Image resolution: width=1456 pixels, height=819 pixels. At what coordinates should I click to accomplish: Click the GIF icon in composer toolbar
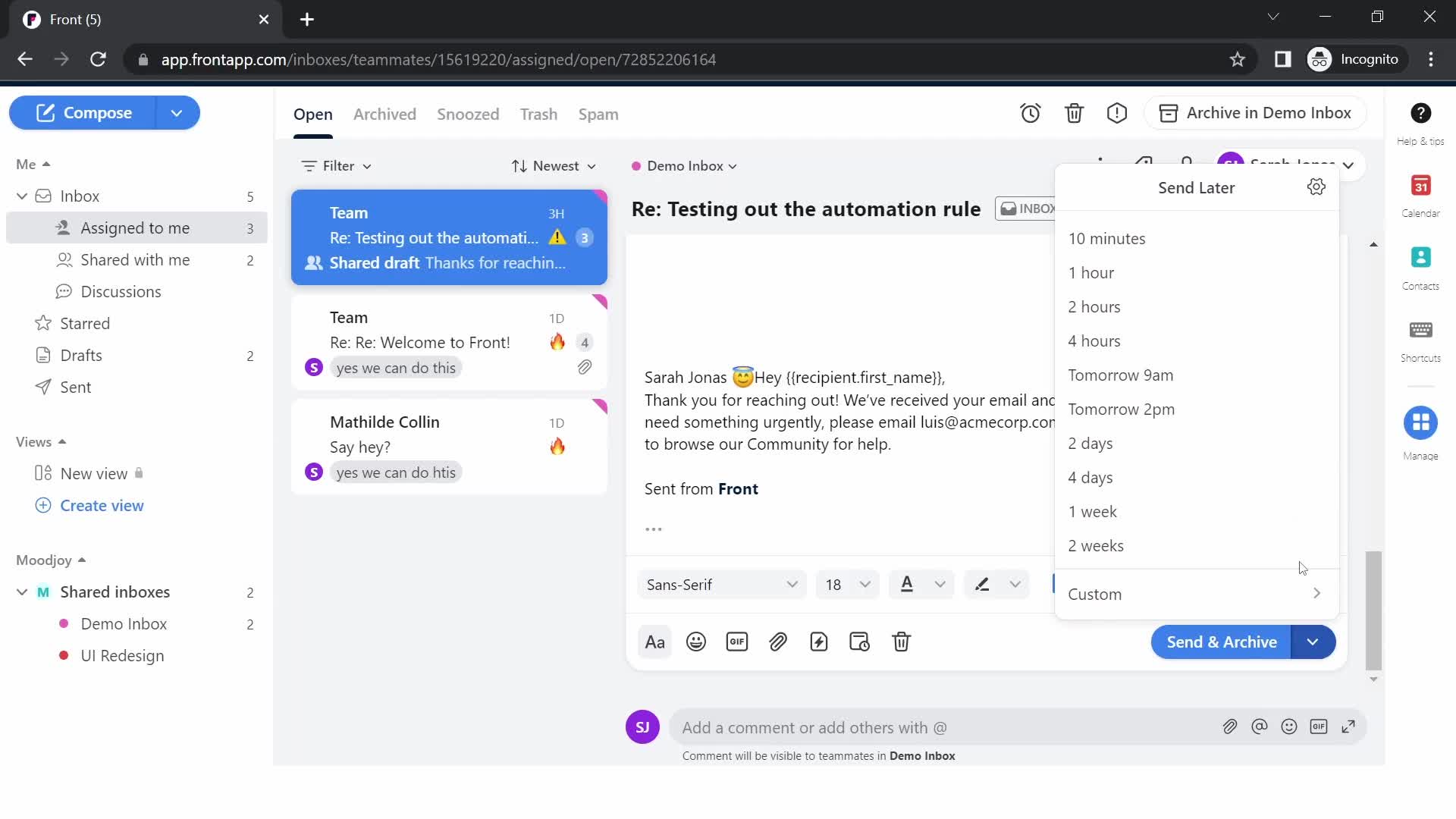coord(738,642)
